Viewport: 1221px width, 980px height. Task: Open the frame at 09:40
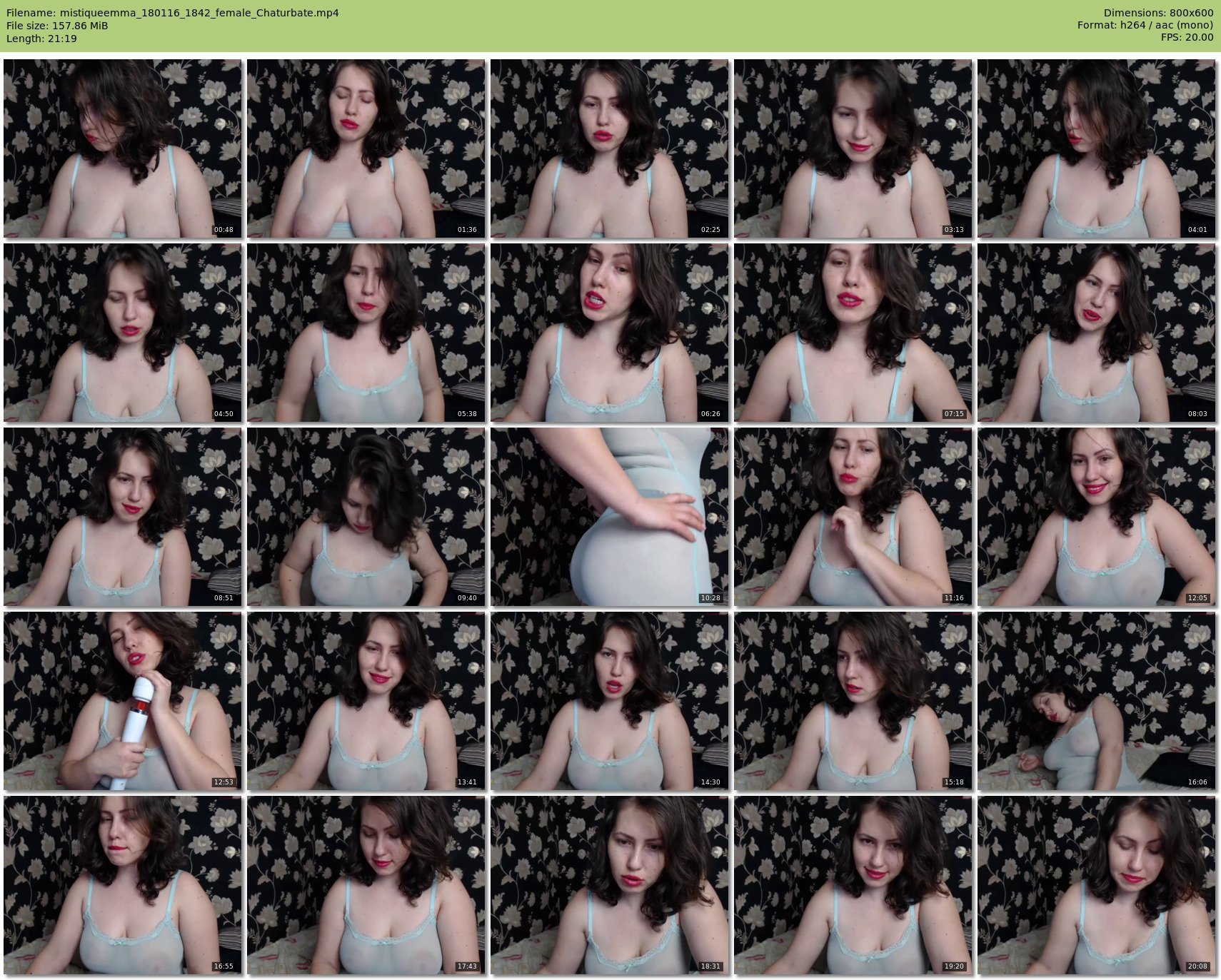coord(366,517)
